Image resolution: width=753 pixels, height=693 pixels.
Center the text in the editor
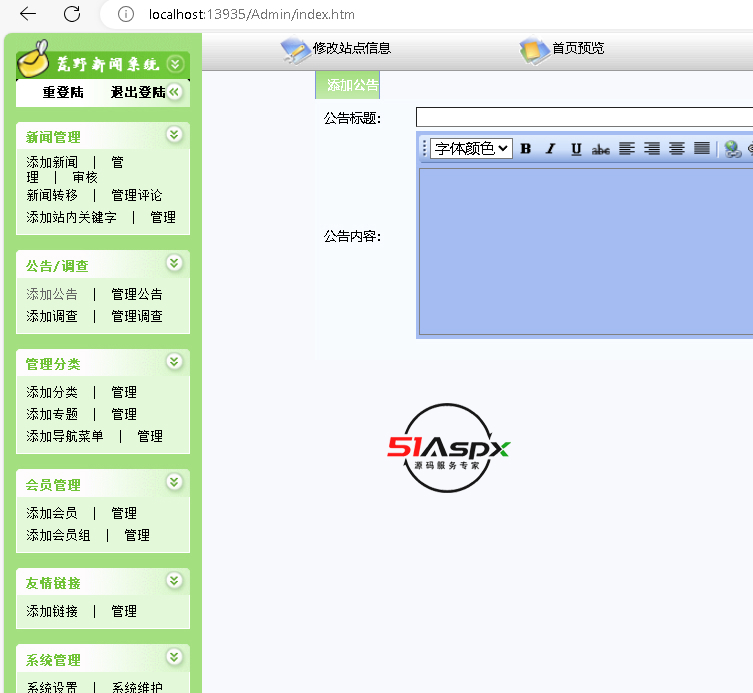coord(677,149)
